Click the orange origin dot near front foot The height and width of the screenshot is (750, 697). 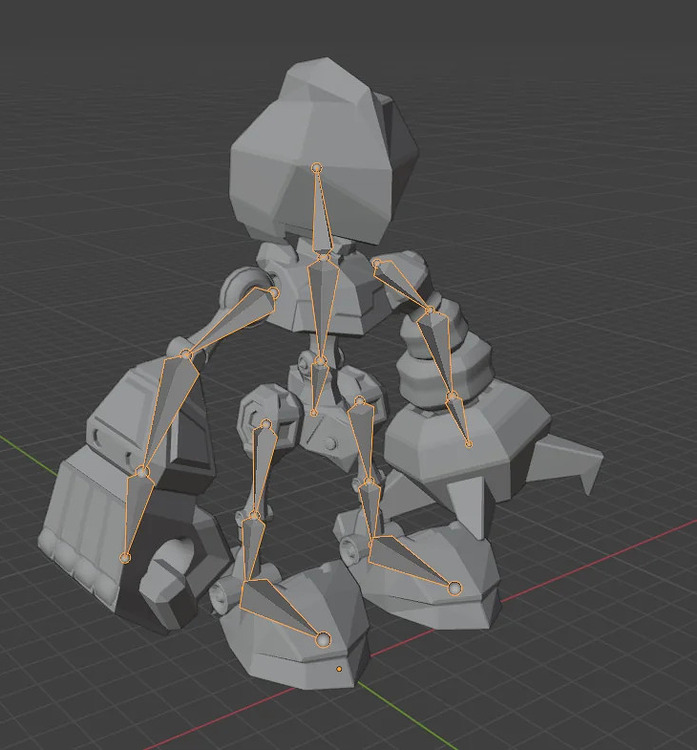[339, 669]
